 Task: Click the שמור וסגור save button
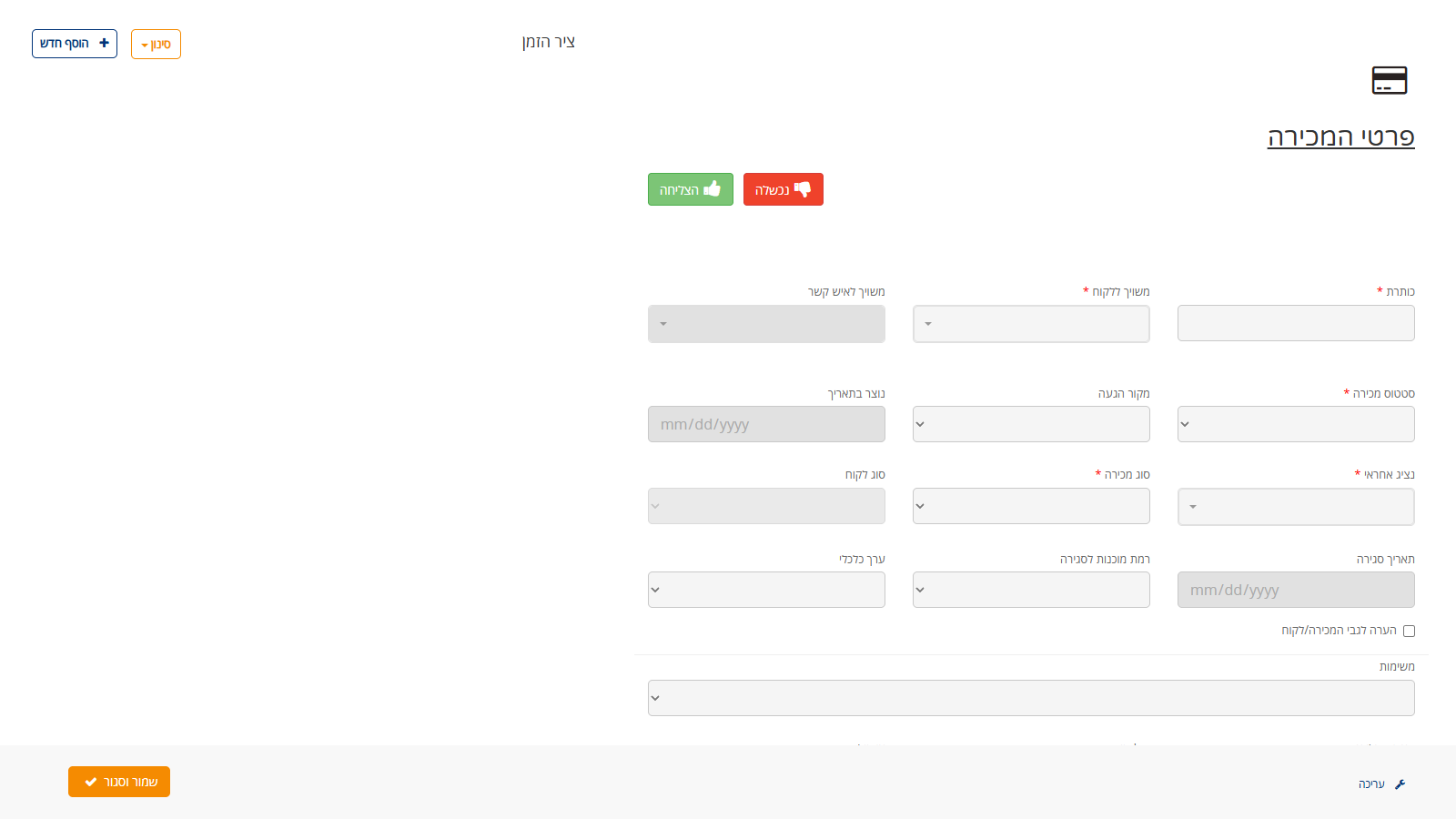(119, 781)
